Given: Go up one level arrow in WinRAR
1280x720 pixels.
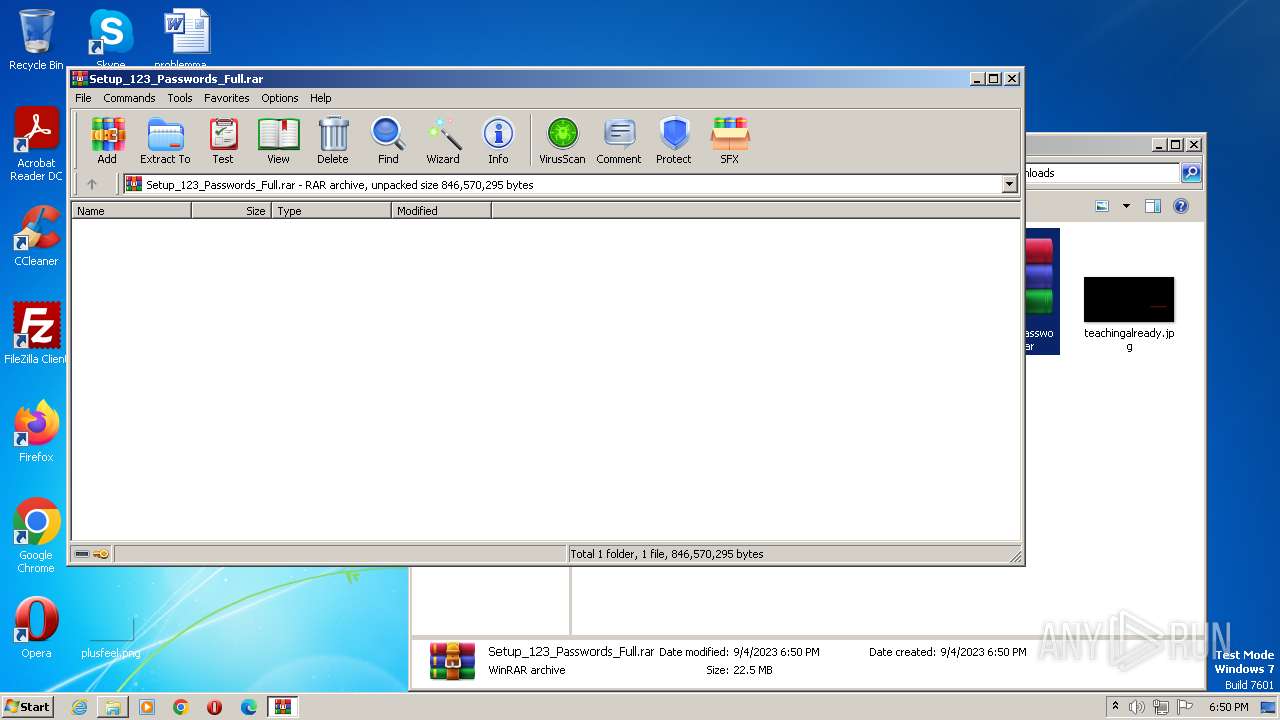Looking at the screenshot, I should tap(92, 184).
